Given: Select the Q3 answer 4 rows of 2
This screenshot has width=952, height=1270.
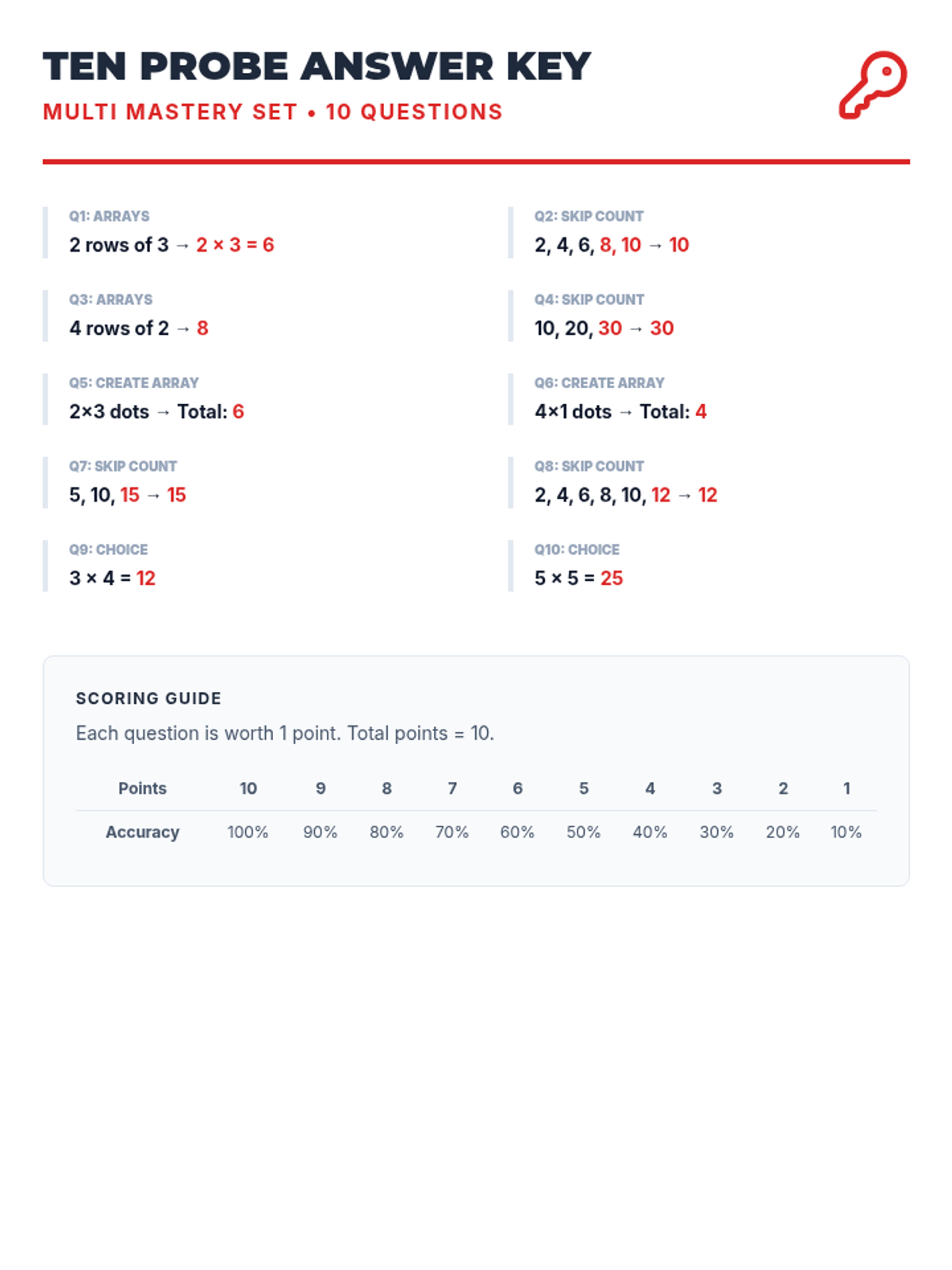Looking at the screenshot, I should pyautogui.click(x=138, y=329).
